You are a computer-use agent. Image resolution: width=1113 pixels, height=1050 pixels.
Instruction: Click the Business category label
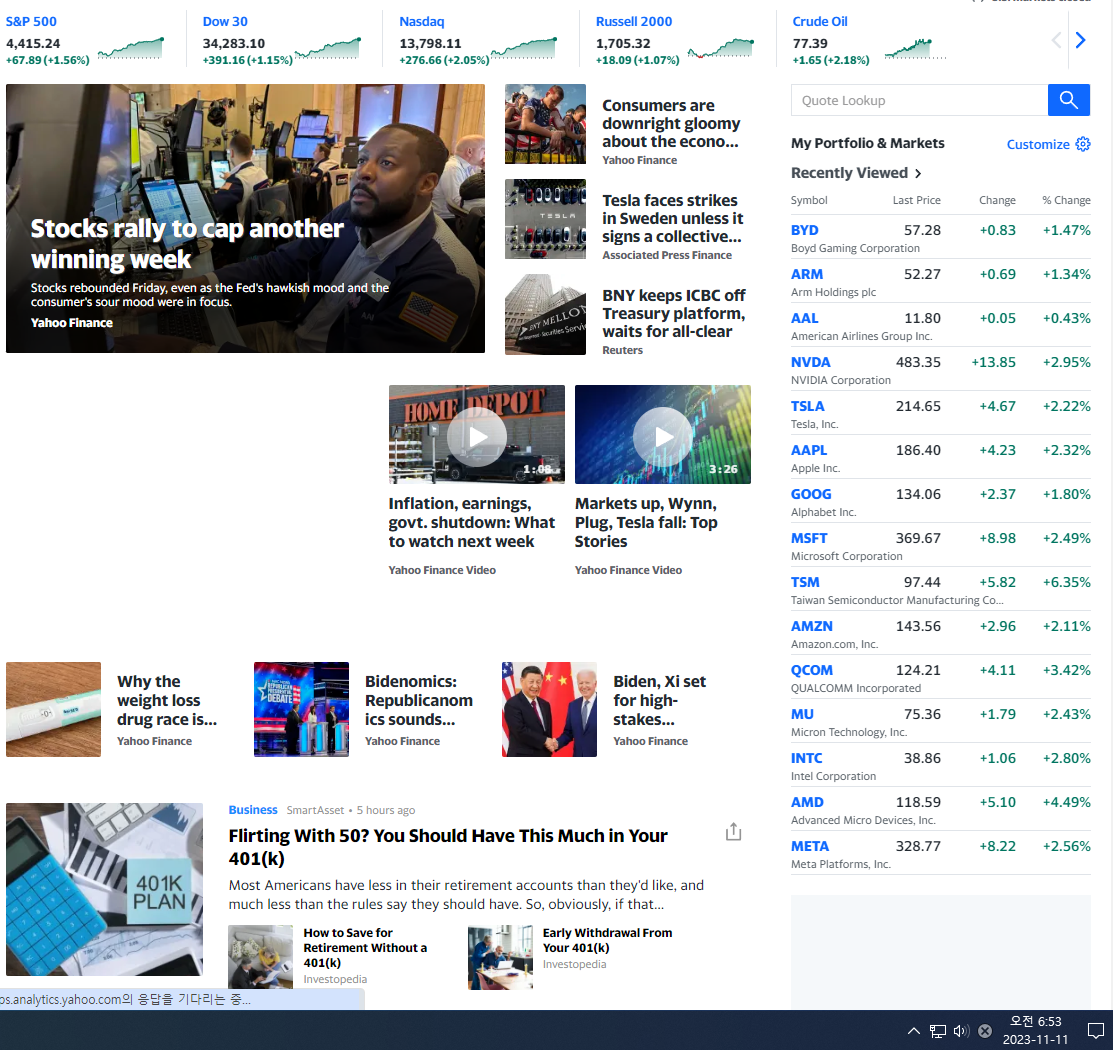pos(253,810)
